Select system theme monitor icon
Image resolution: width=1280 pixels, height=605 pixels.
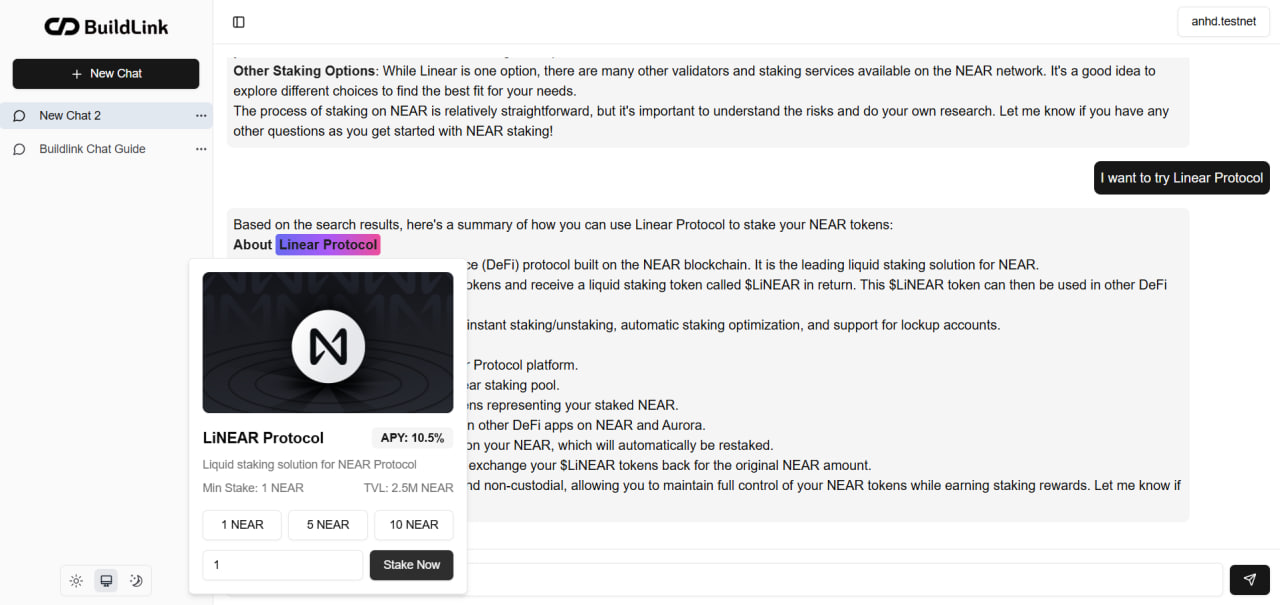(106, 580)
